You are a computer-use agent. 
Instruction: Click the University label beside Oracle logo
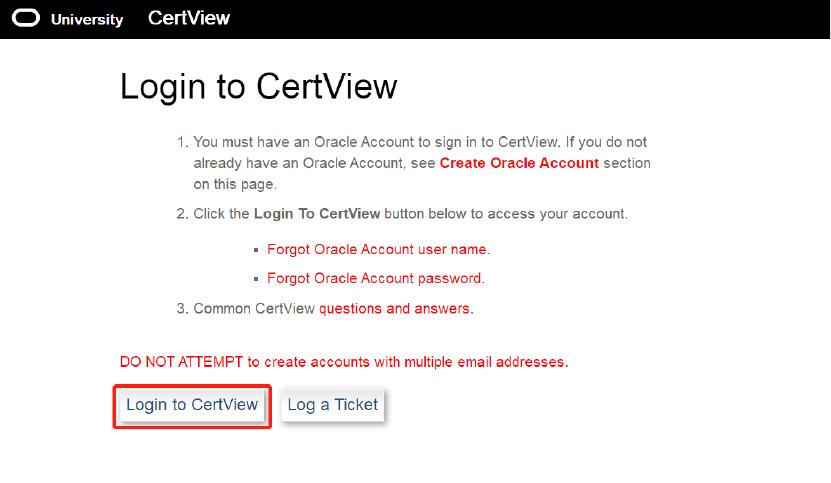(x=87, y=20)
